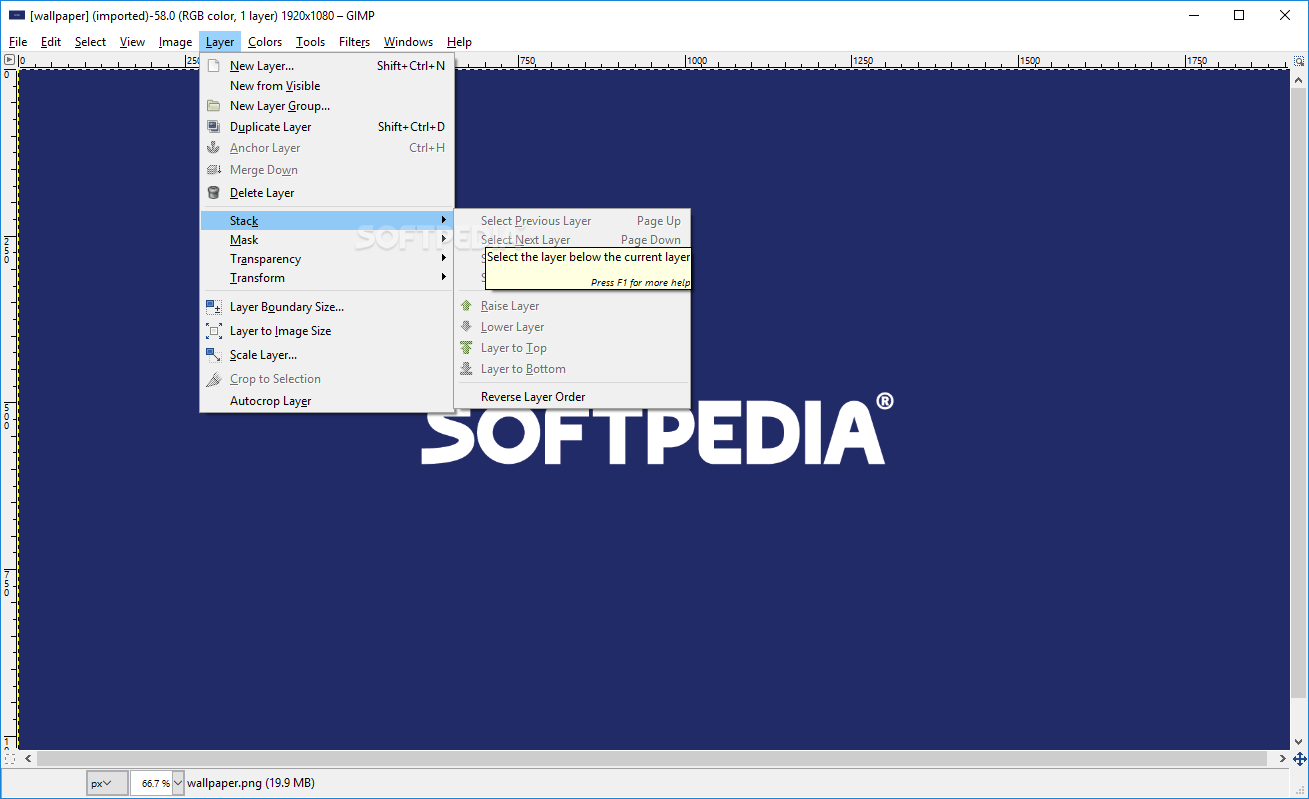This screenshot has height=799, width=1309.
Task: Click the vertical scrollbar track
Action: click(x=1300, y=410)
